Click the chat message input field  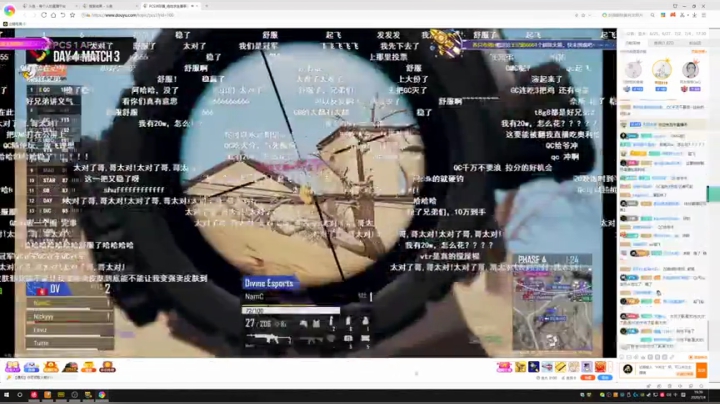[666, 370]
